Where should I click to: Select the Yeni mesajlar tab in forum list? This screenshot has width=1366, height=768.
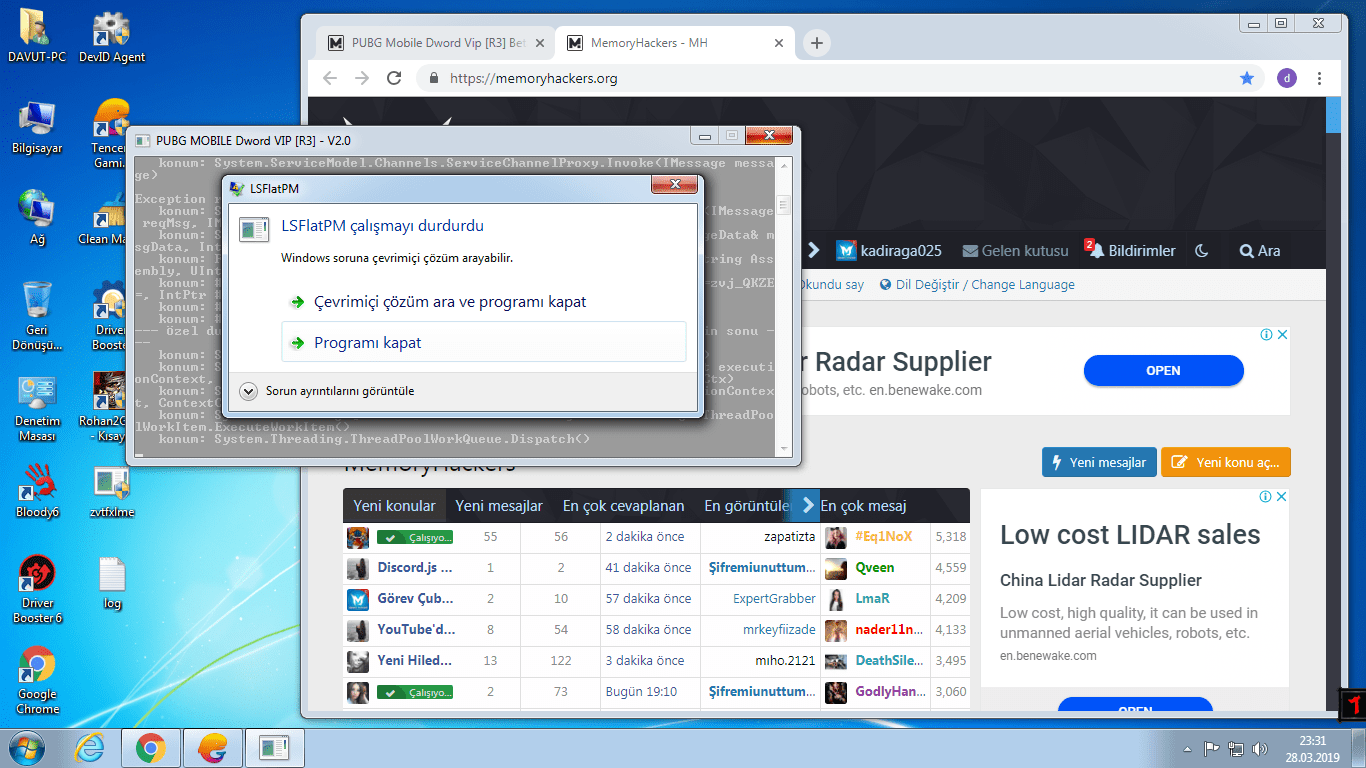pos(499,506)
